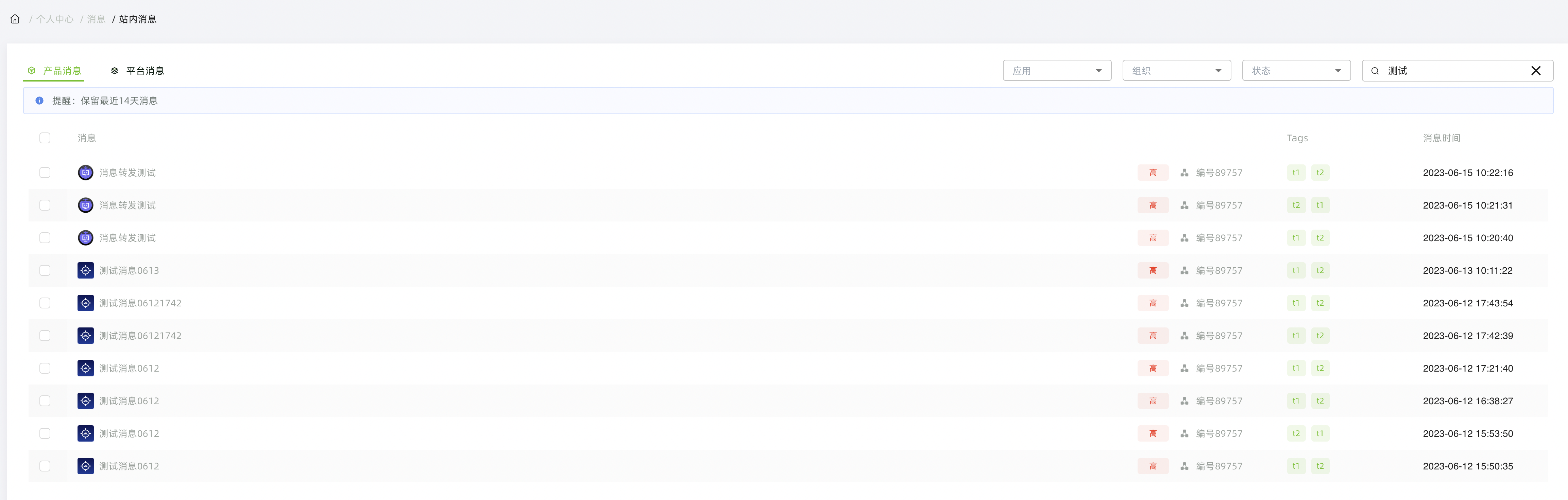Open the 组织 dropdown filter
Image resolution: width=1568 pixels, height=500 pixels.
click(x=1177, y=71)
